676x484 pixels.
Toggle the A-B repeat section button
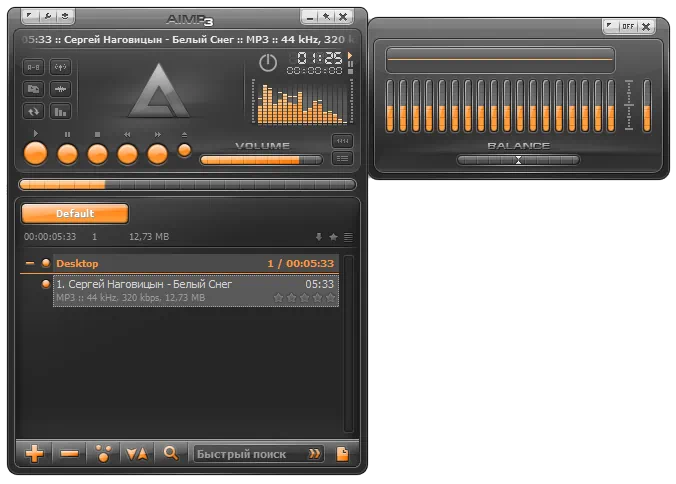(x=33, y=67)
